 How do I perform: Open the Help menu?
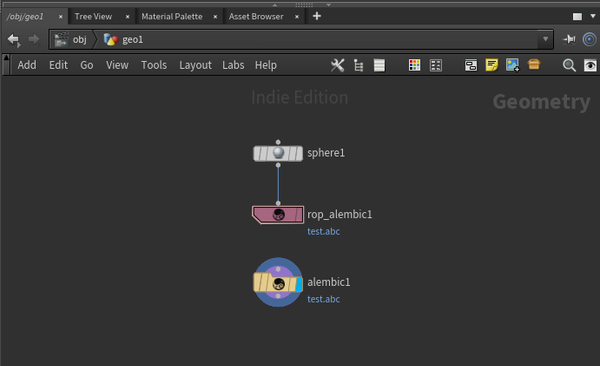(x=266, y=65)
